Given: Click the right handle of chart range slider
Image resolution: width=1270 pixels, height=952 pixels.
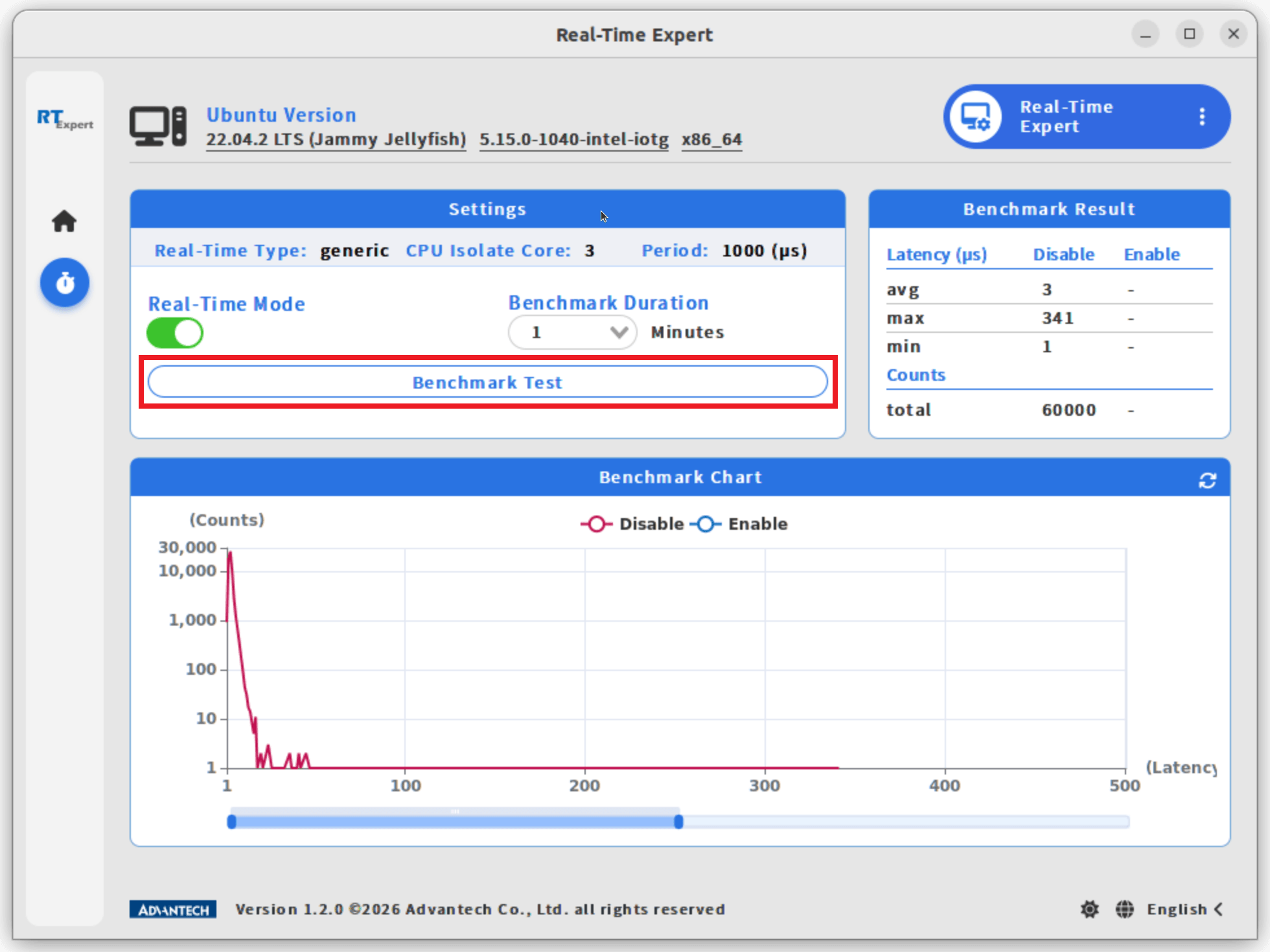Looking at the screenshot, I should point(678,822).
